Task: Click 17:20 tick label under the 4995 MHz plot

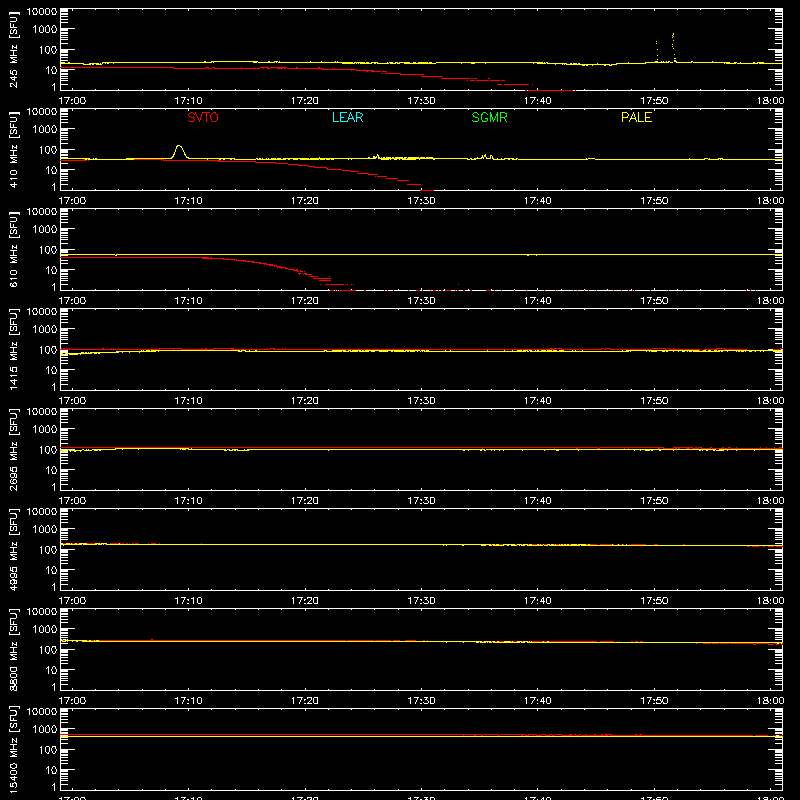Action: tap(305, 601)
